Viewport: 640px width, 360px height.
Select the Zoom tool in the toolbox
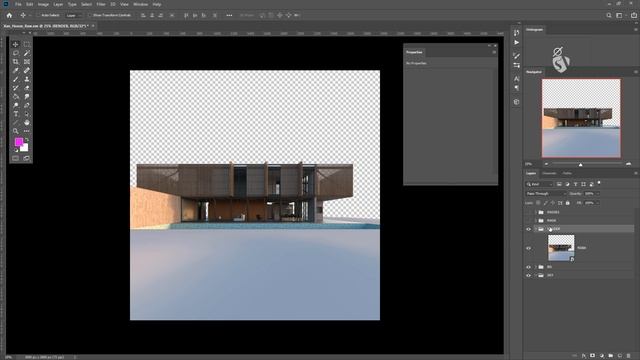pos(16,131)
